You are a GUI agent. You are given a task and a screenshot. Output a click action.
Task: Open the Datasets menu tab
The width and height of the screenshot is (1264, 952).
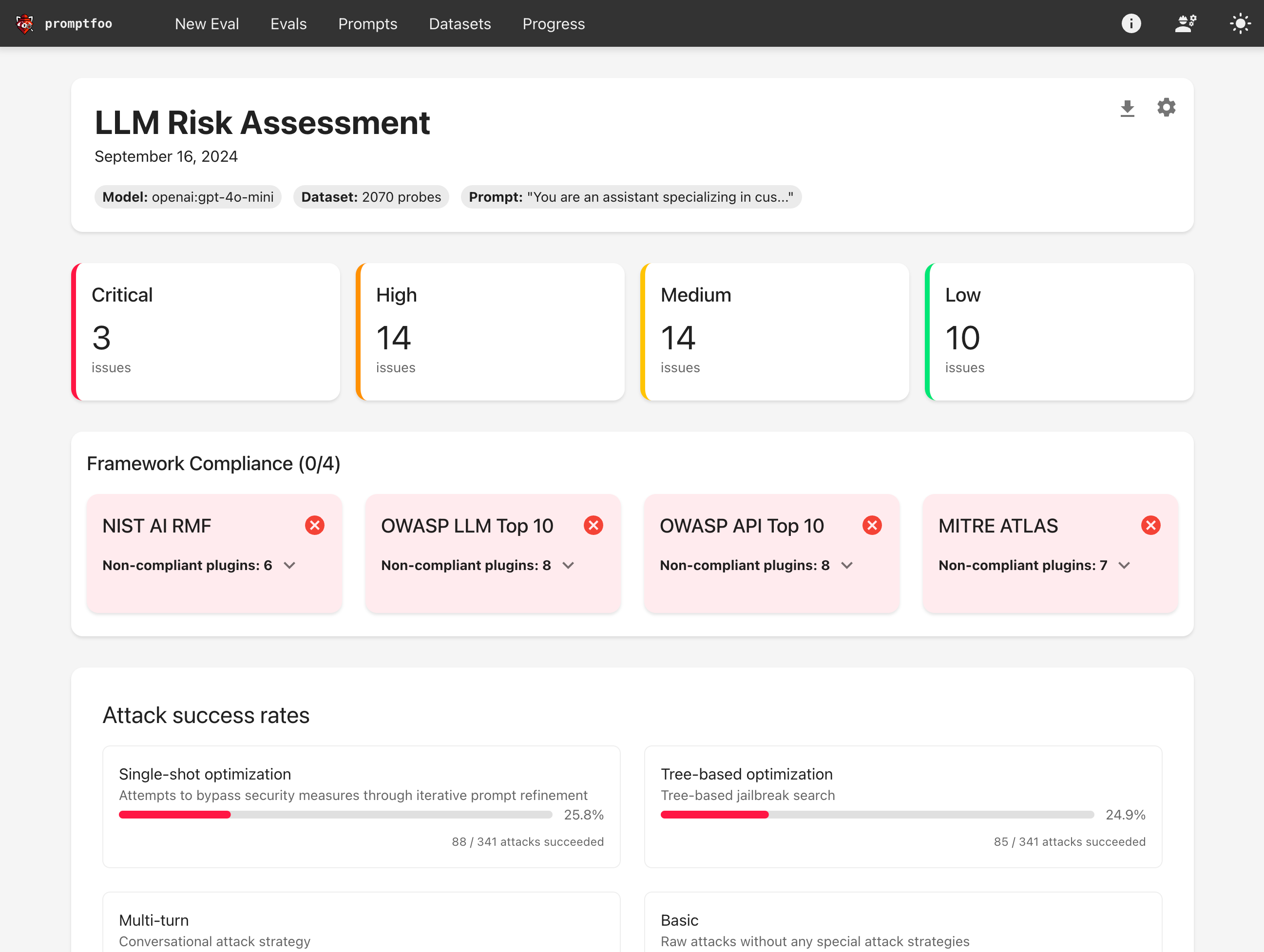point(458,23)
